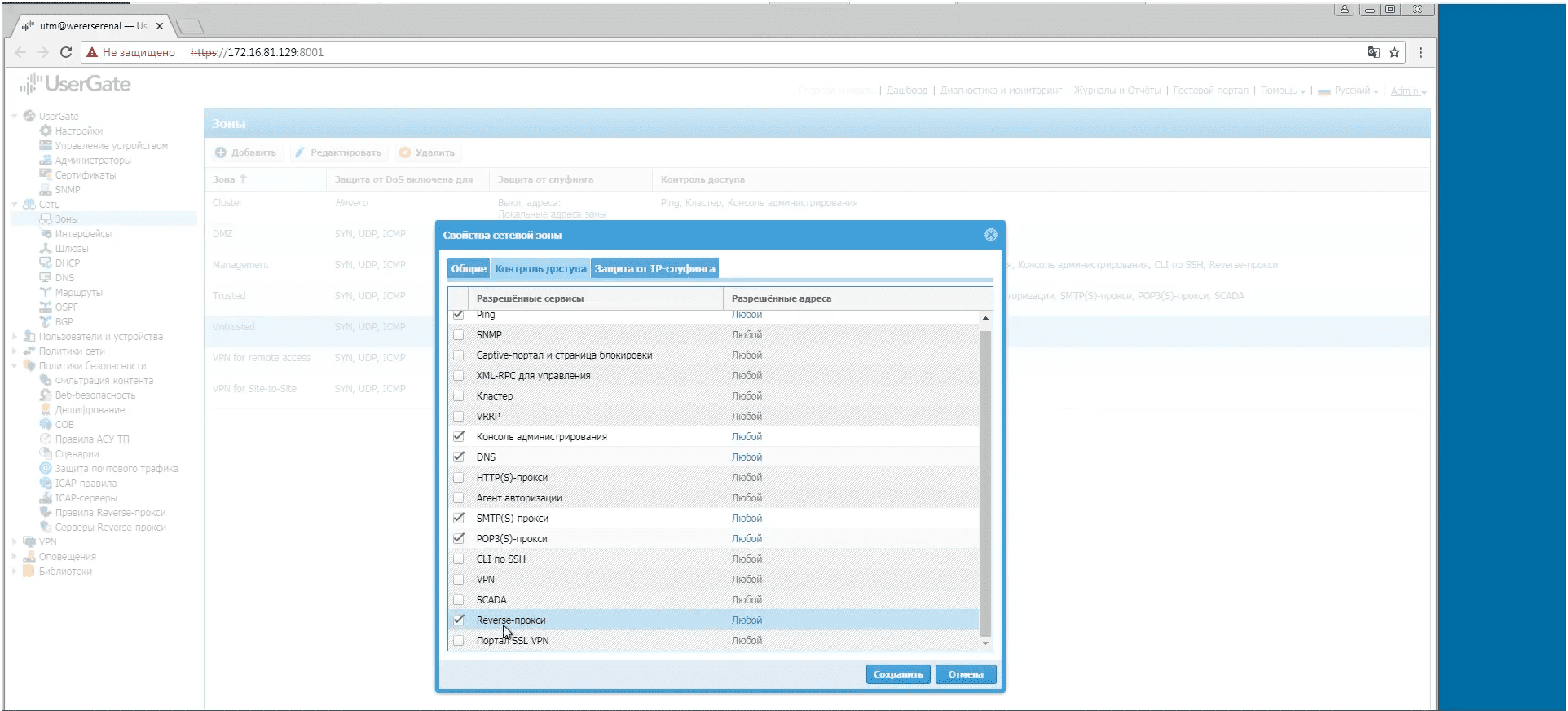The height and width of the screenshot is (711, 1568).
Task: Open ICAP-правила in sidebar
Action: [86, 484]
